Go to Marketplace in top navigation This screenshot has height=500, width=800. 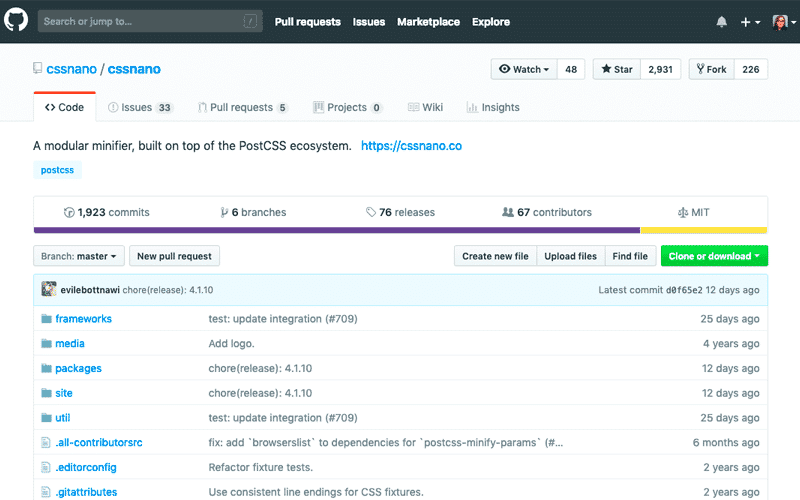(428, 22)
